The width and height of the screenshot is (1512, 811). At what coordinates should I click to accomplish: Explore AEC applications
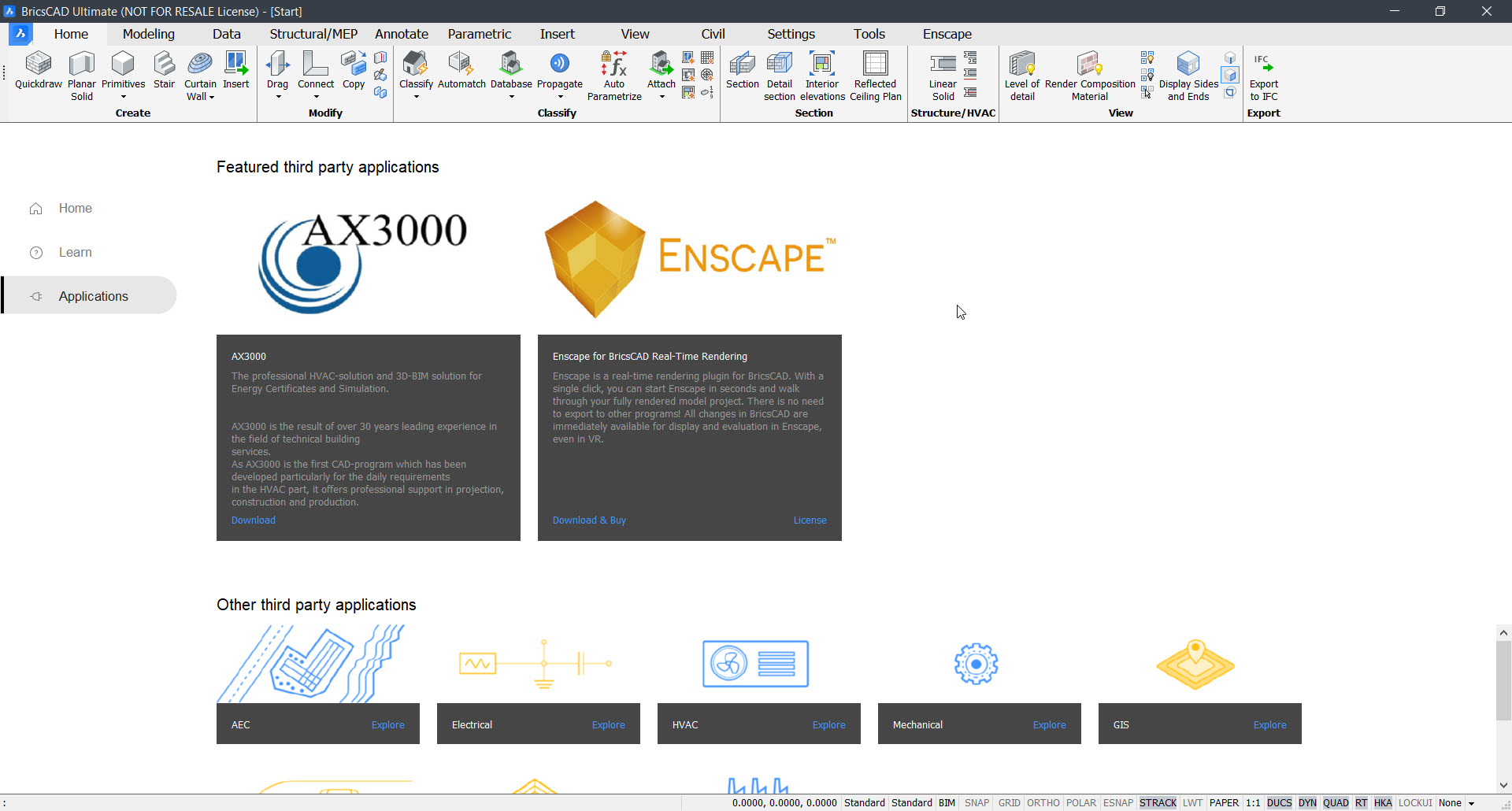pos(388,725)
